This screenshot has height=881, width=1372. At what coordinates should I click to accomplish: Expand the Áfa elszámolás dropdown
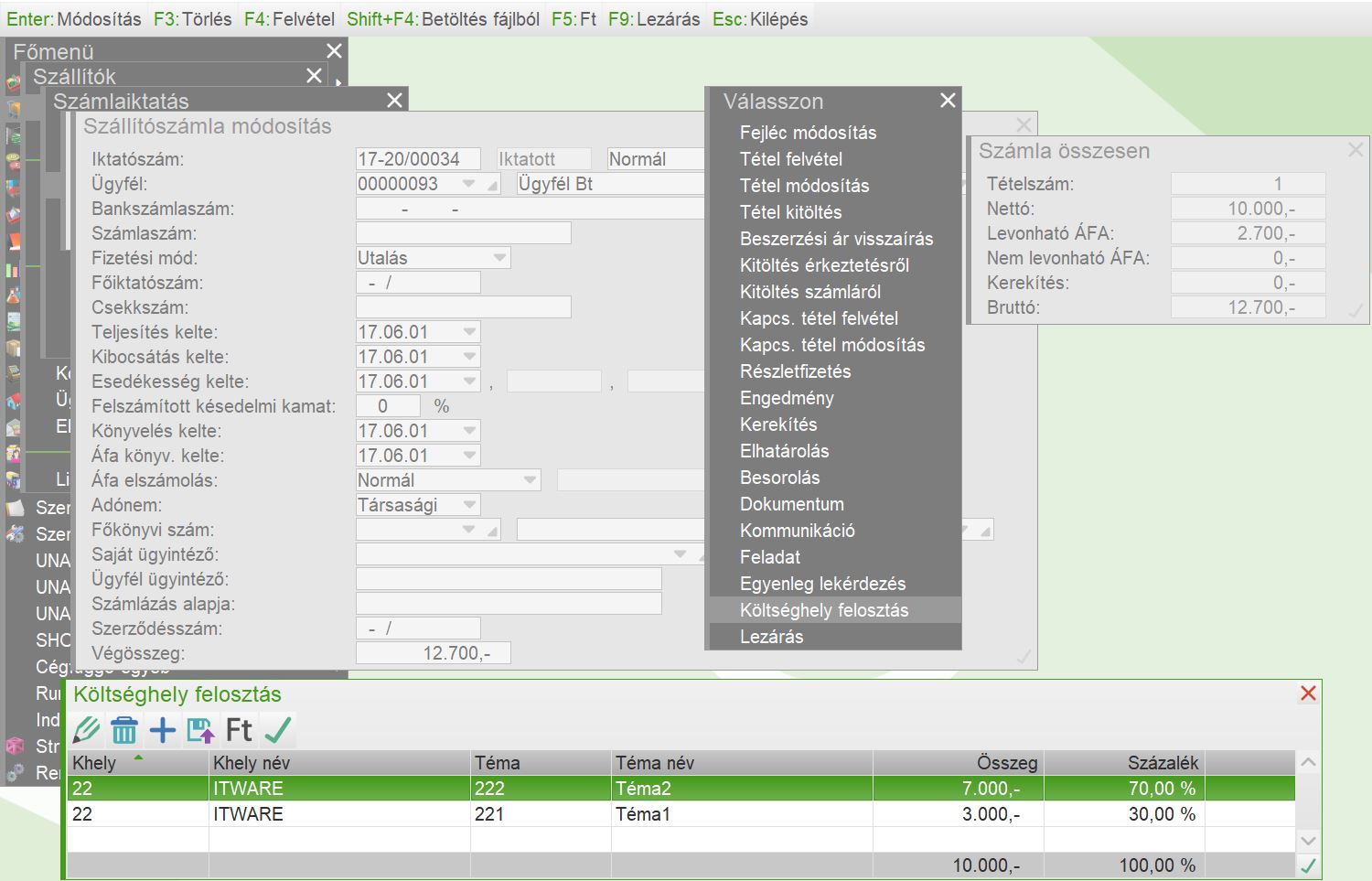[x=530, y=480]
